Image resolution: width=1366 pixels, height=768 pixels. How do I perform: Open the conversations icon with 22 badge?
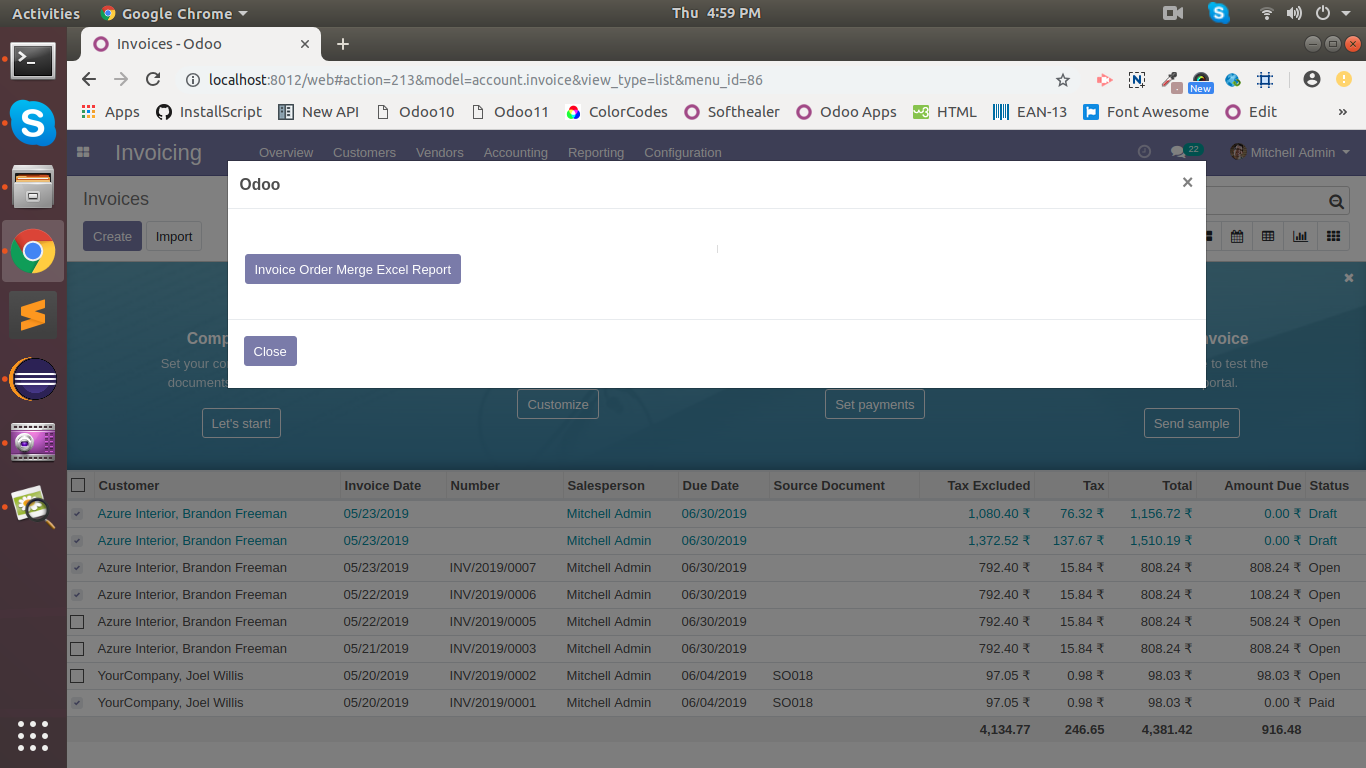pos(1178,152)
